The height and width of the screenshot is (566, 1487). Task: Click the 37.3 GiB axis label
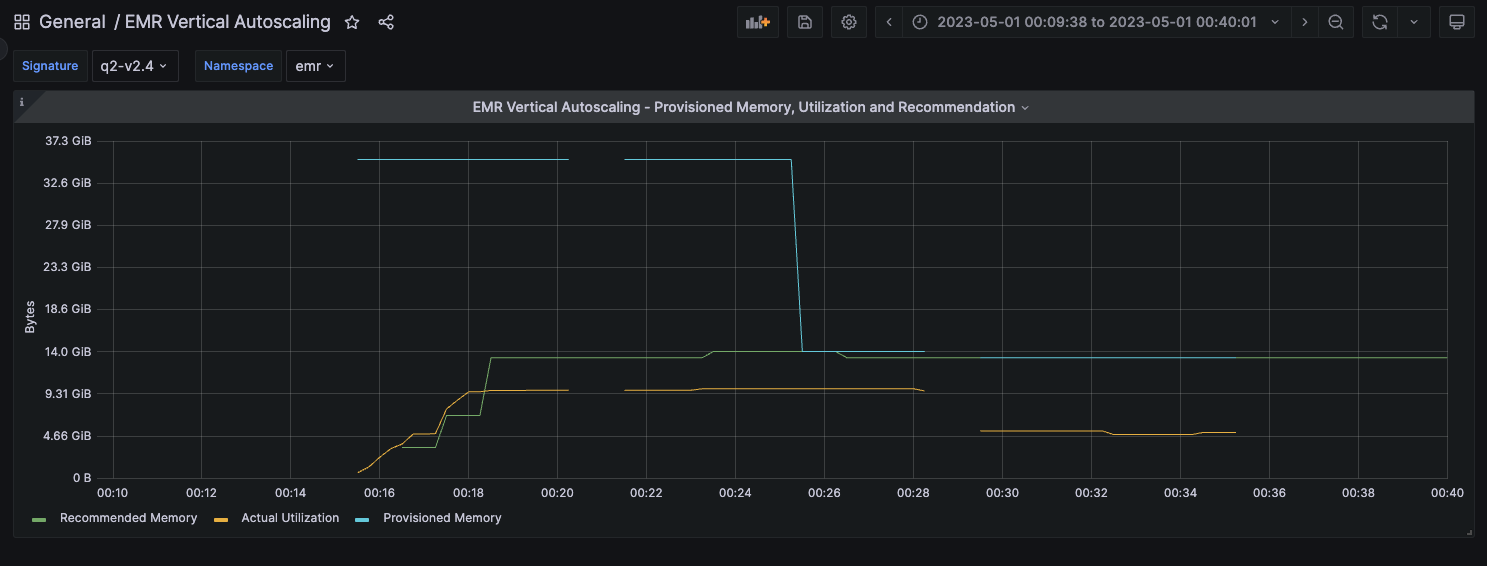click(x=68, y=141)
